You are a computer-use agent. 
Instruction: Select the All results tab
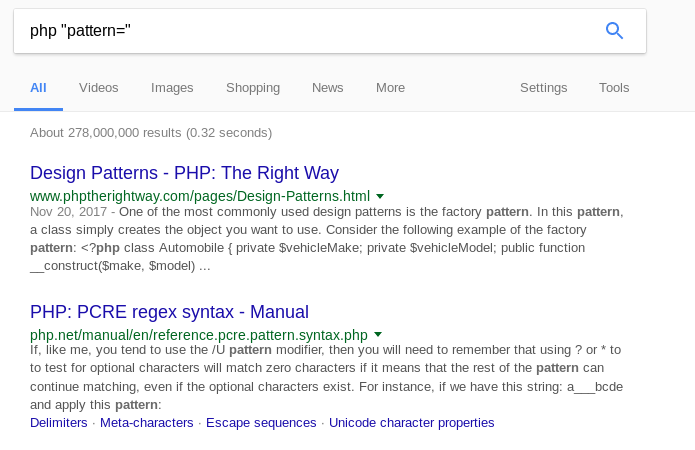38,88
